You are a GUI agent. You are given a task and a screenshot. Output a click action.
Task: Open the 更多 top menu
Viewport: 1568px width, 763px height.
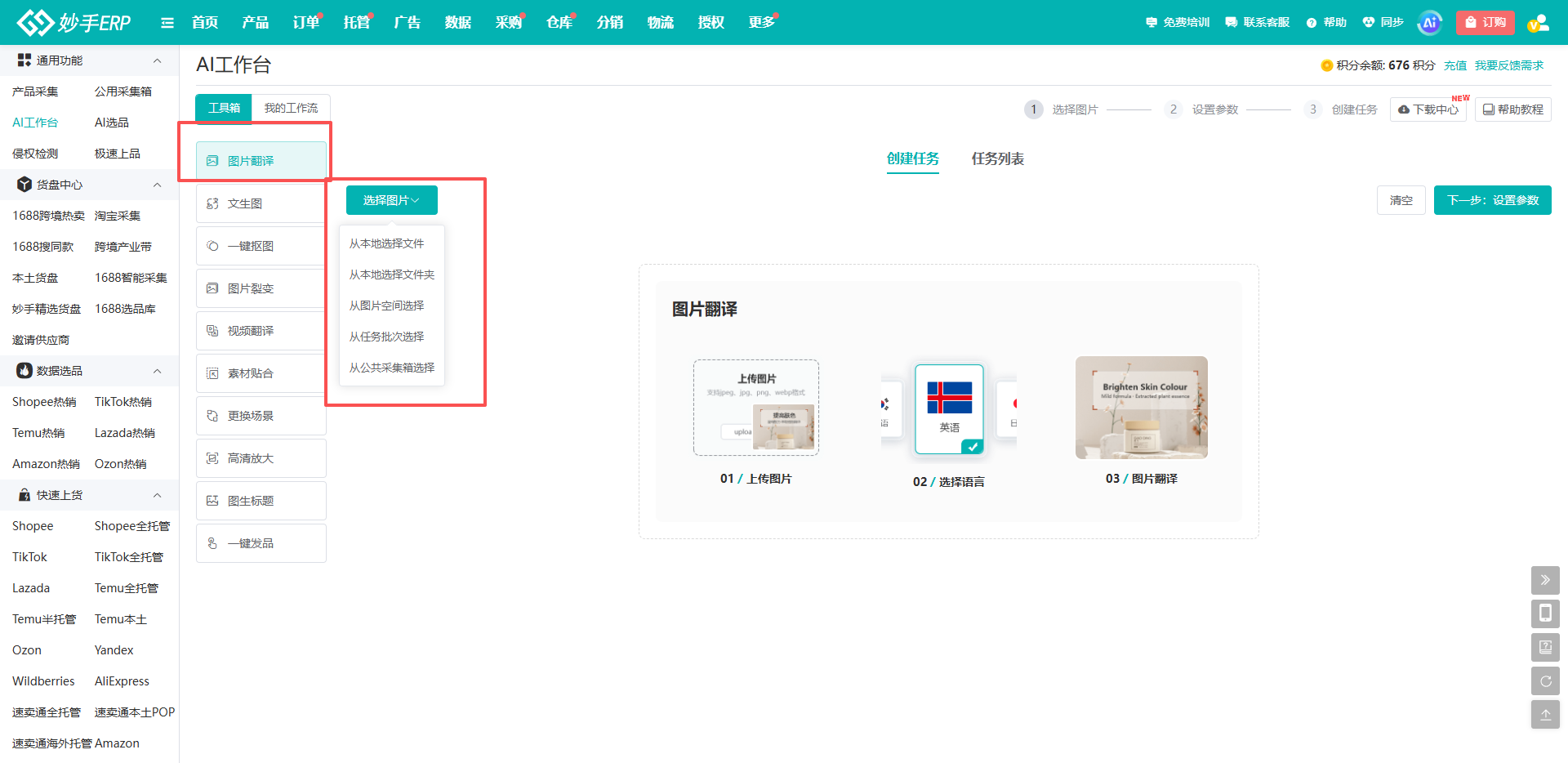click(762, 23)
